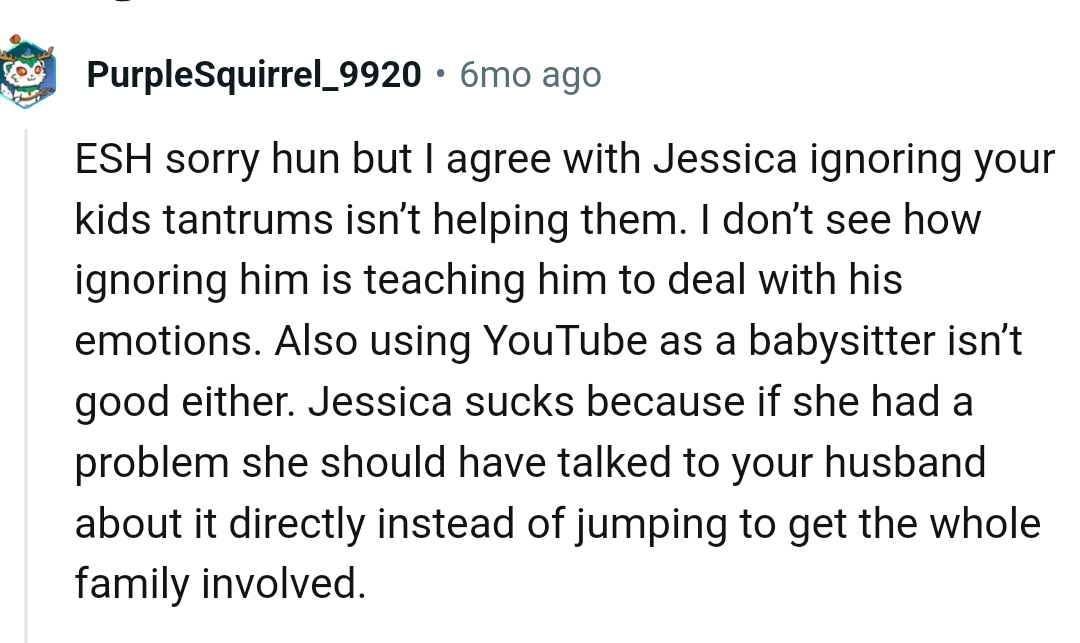Click the dot separator beside the username
Image resolution: width=1080 pixels, height=643 pixels.
click(440, 74)
